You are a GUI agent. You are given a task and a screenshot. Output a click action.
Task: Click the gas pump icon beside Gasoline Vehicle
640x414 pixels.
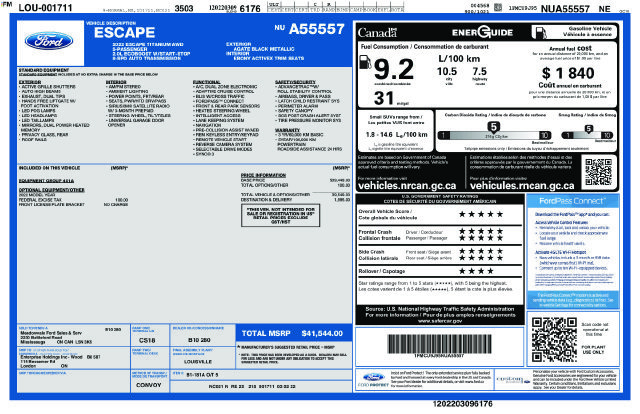click(540, 32)
